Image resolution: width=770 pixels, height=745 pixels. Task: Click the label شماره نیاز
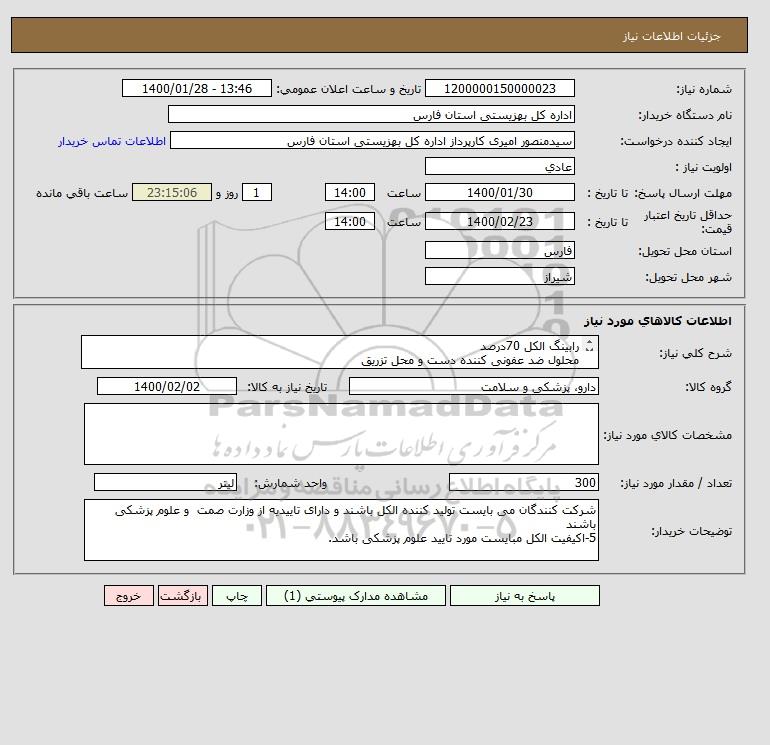point(704,89)
